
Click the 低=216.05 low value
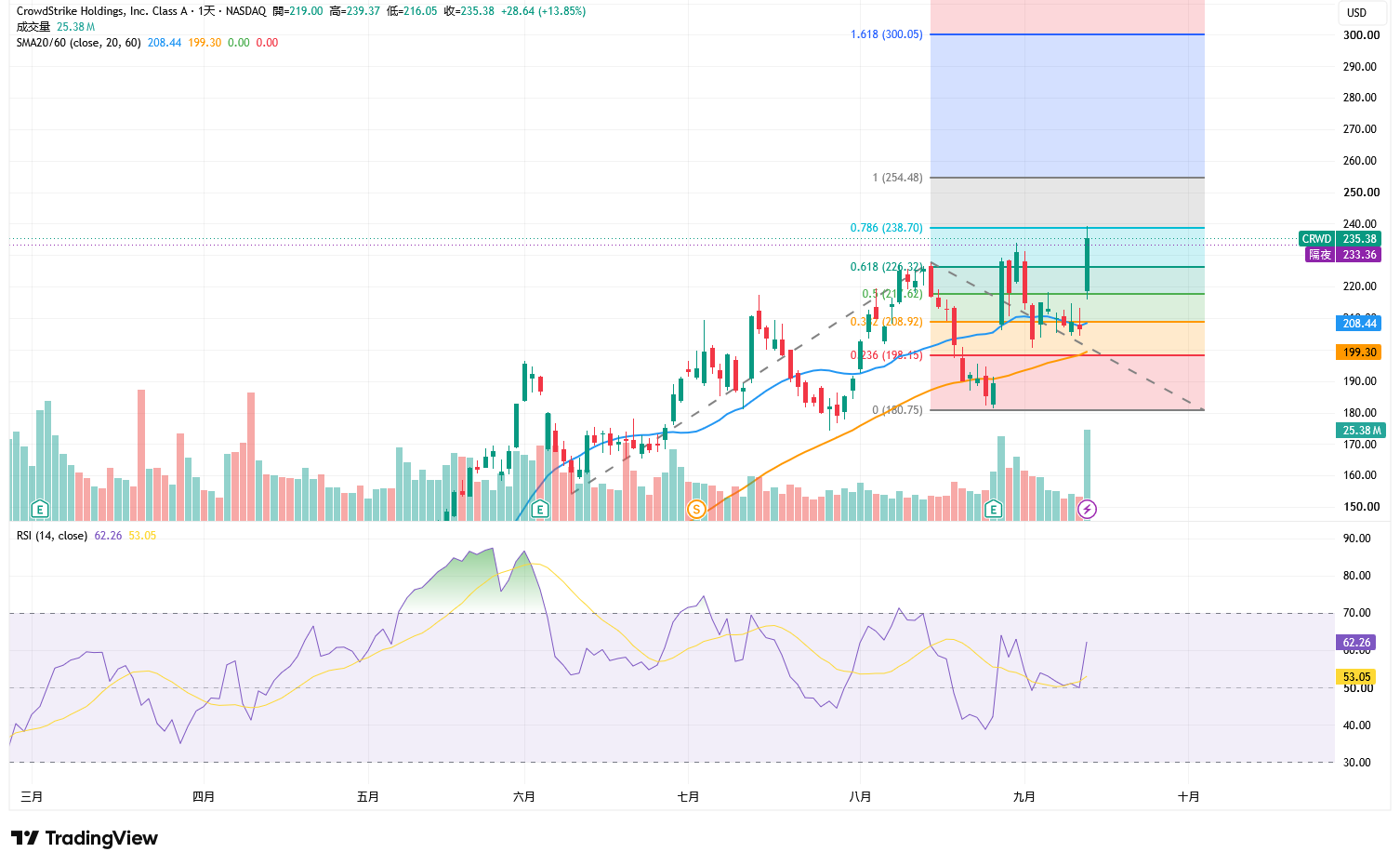click(412, 11)
